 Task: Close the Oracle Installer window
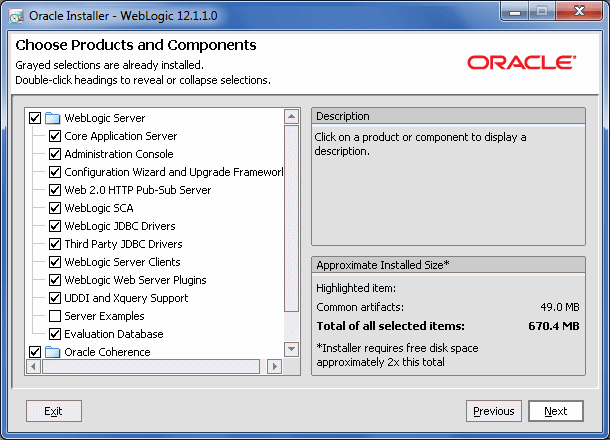tap(579, 12)
